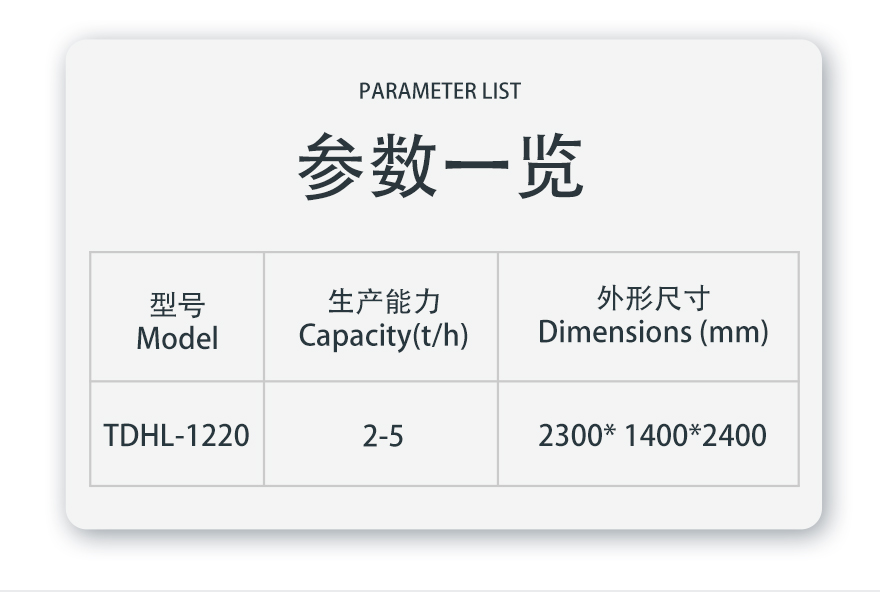Select the "数" character in the heading
This screenshot has height=592, width=880.
click(x=403, y=166)
